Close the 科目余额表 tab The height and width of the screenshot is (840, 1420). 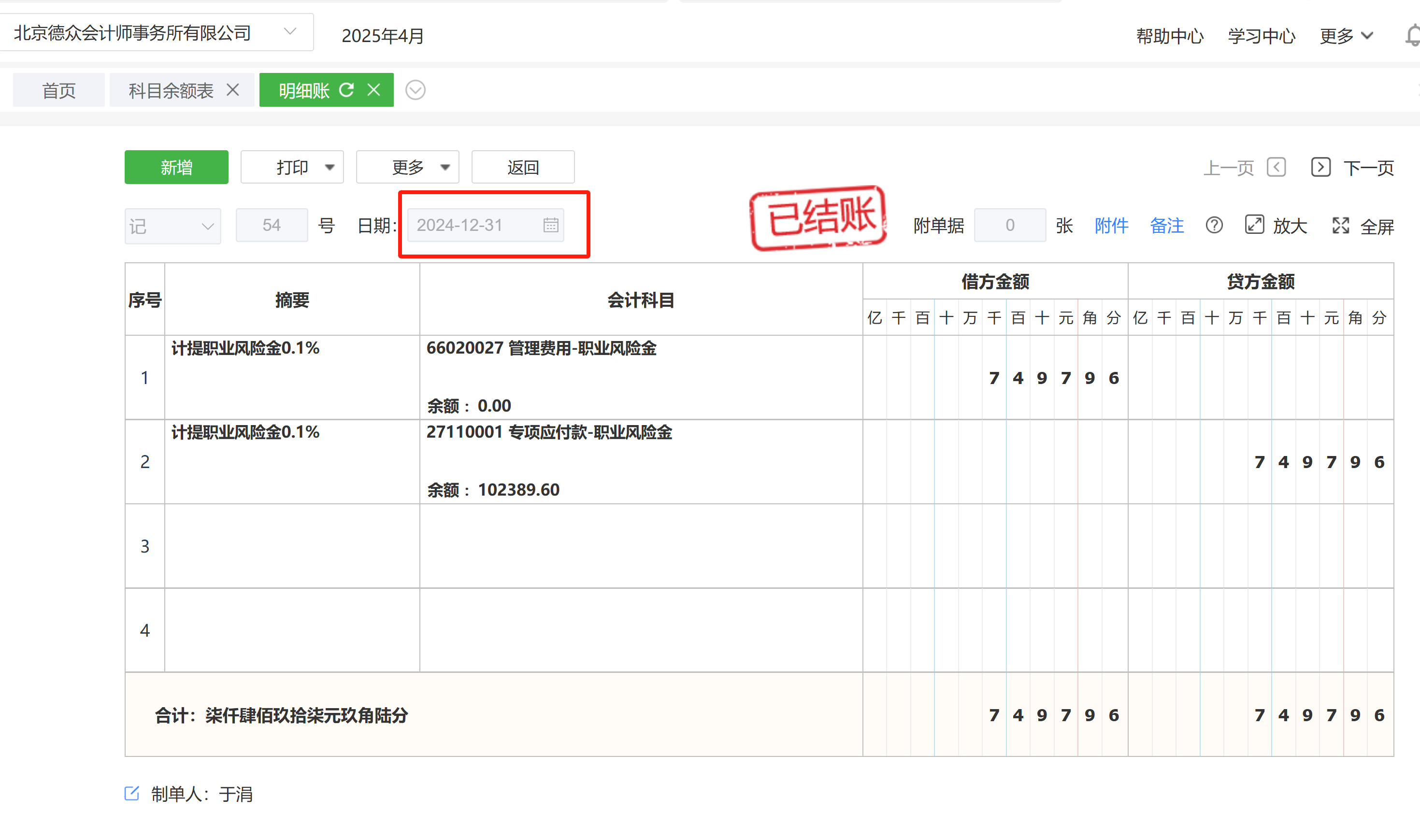point(233,90)
